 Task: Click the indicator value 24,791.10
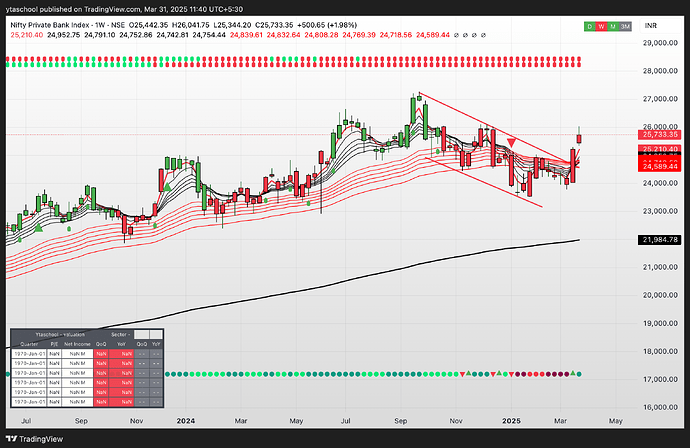click(x=101, y=35)
